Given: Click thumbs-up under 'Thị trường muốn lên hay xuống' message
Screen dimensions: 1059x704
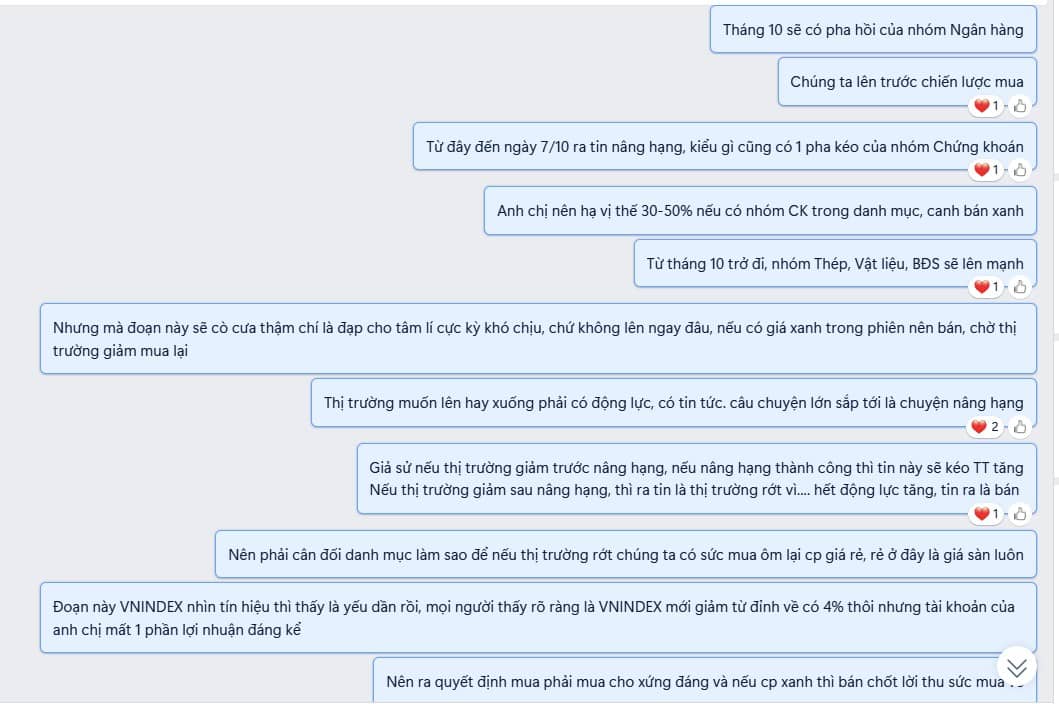Looking at the screenshot, I should 1020,427.
